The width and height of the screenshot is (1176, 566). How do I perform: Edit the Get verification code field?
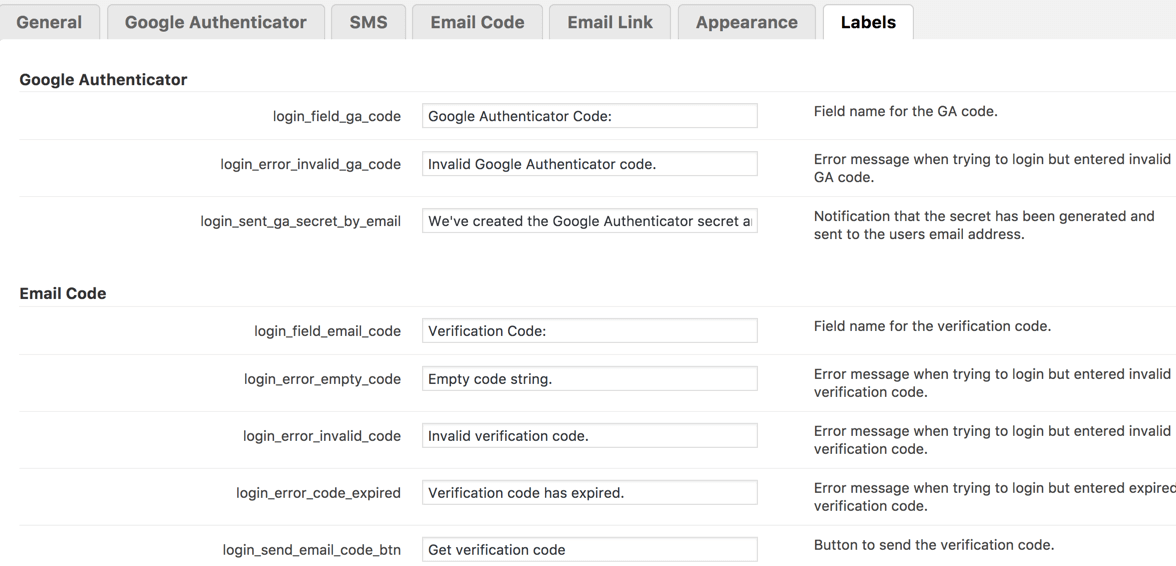point(589,550)
